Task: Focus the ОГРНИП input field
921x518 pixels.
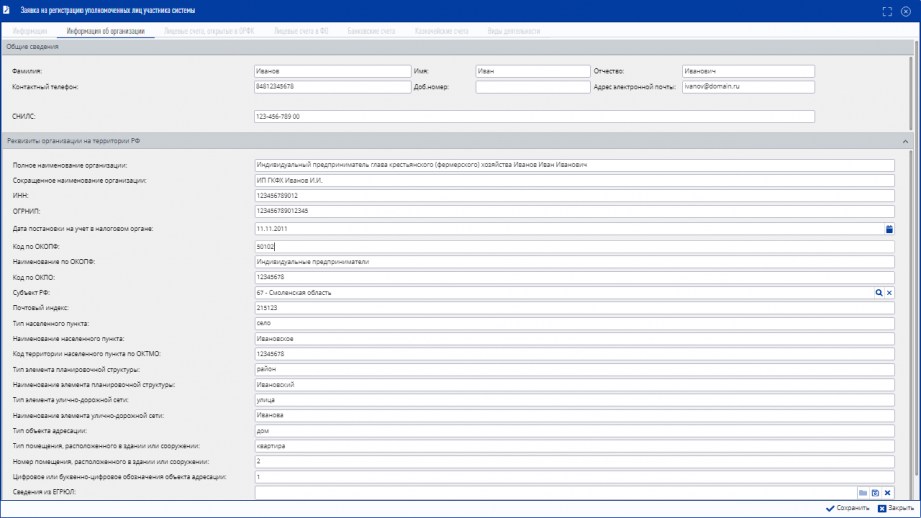Action: coord(574,211)
